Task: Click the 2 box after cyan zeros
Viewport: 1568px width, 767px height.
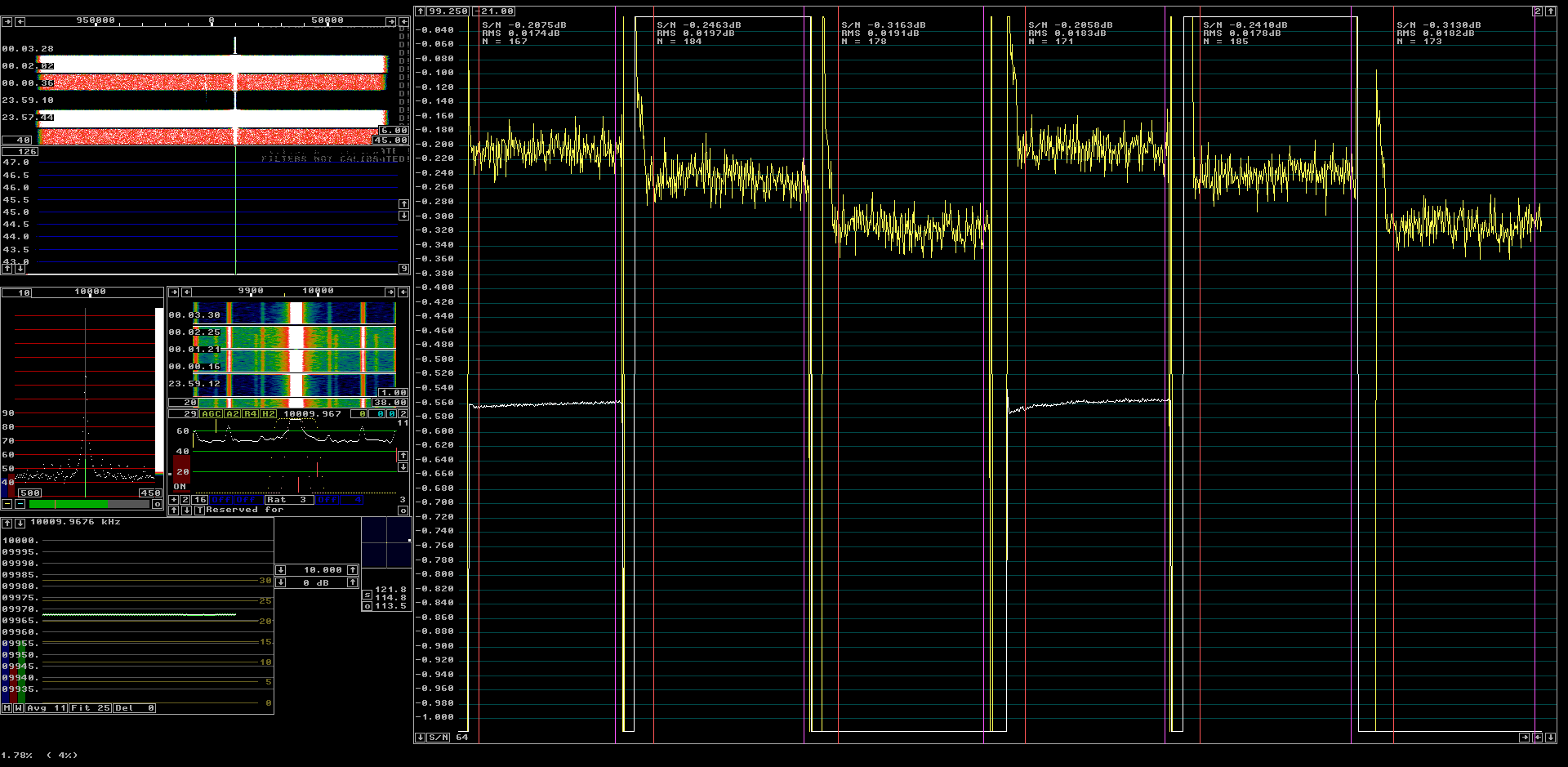Action: pos(403,413)
